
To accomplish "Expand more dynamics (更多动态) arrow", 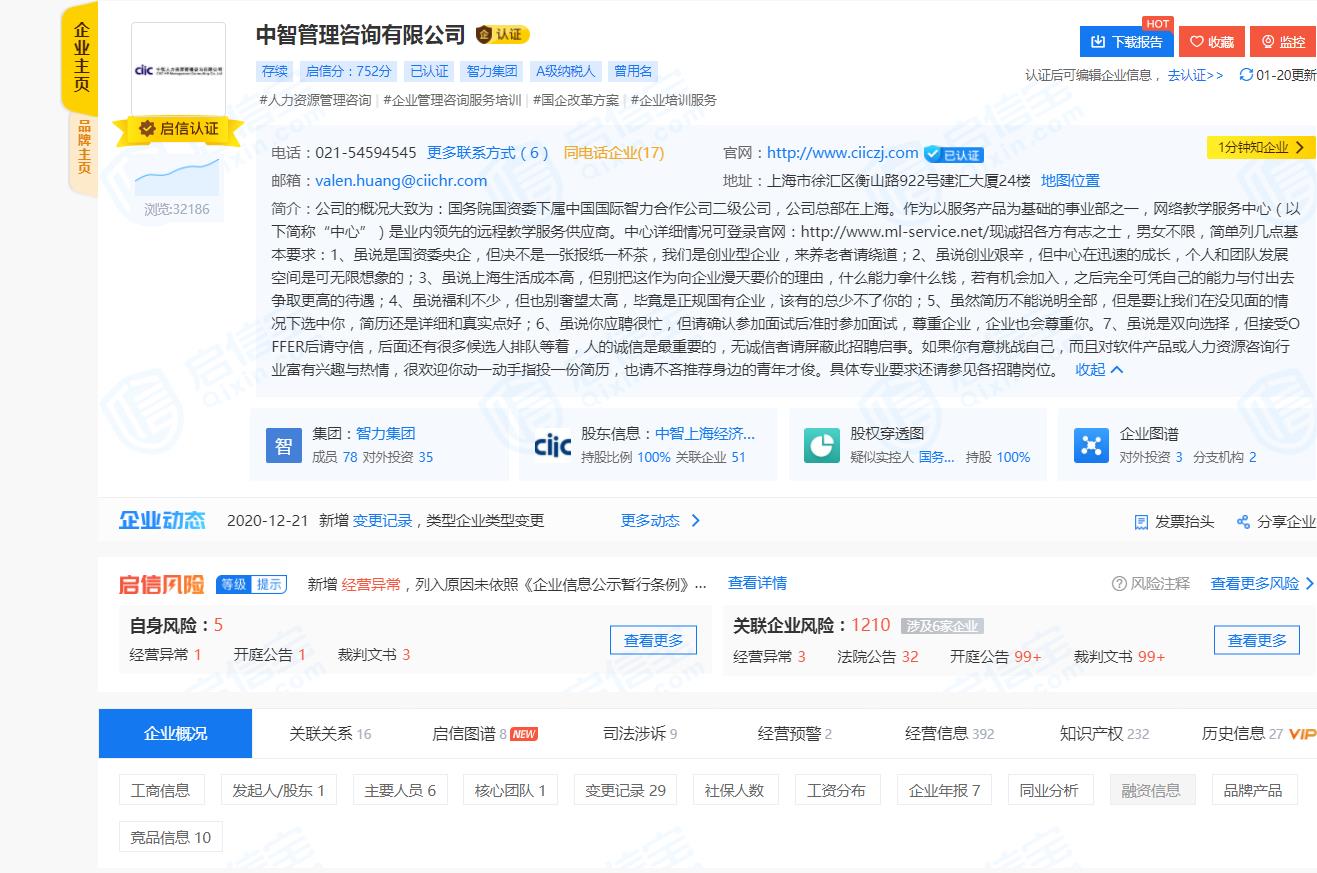I will tap(696, 521).
